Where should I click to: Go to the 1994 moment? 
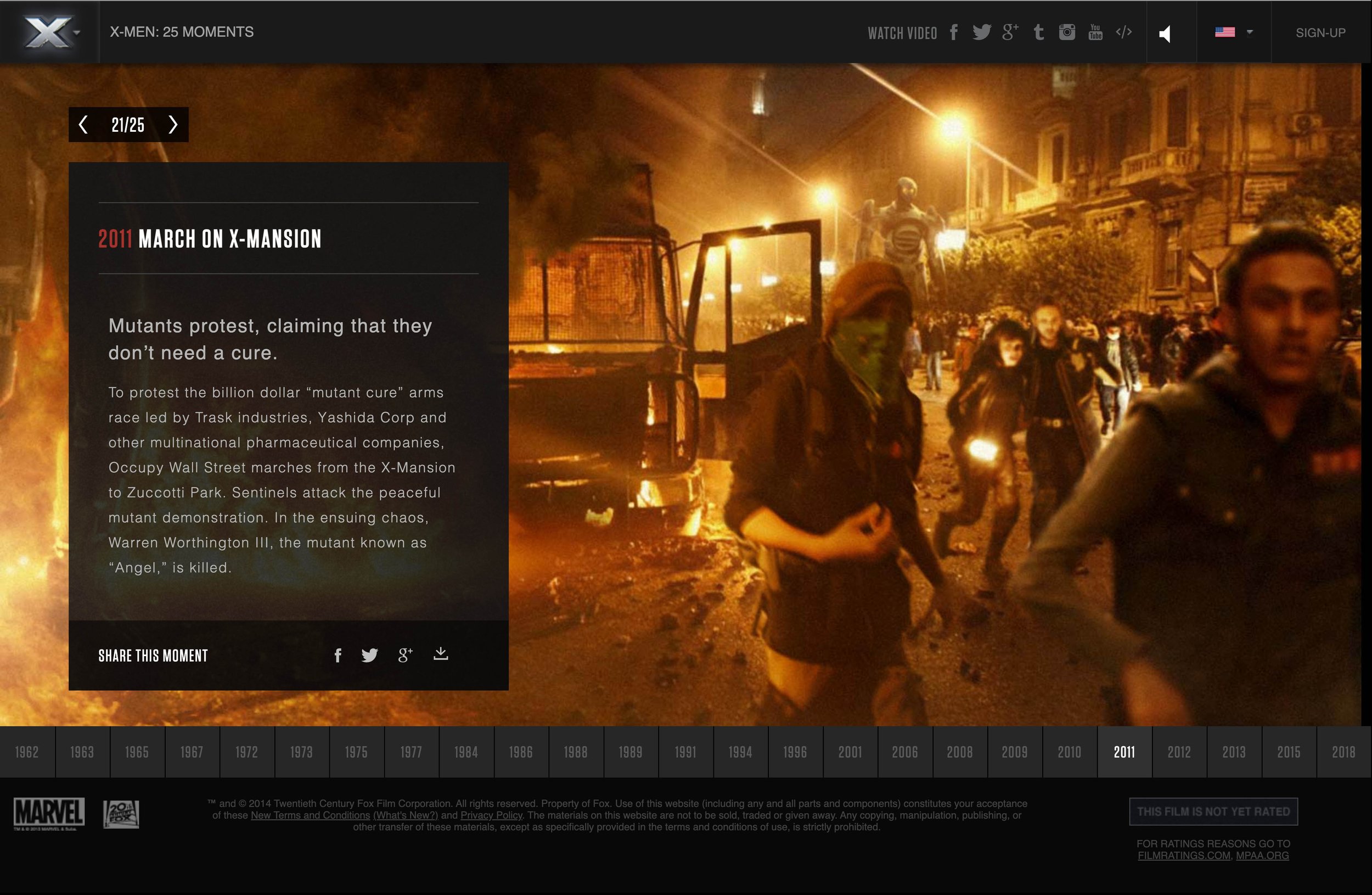740,752
